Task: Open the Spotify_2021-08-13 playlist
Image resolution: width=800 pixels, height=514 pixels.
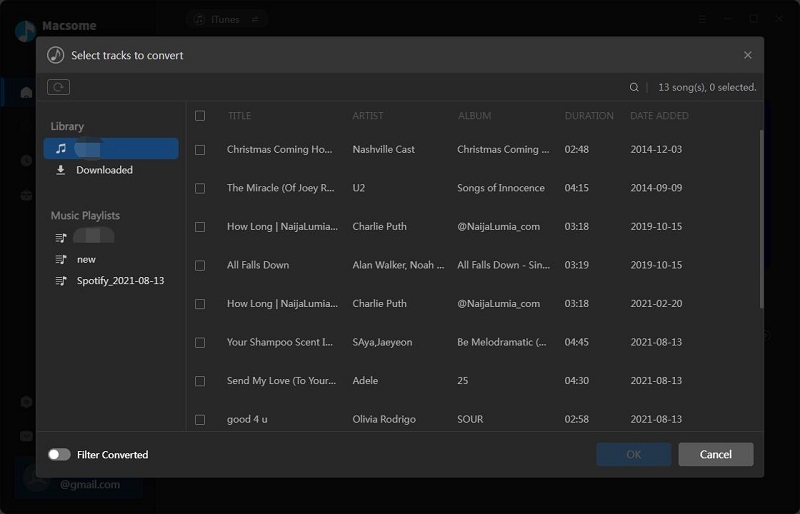Action: point(111,281)
